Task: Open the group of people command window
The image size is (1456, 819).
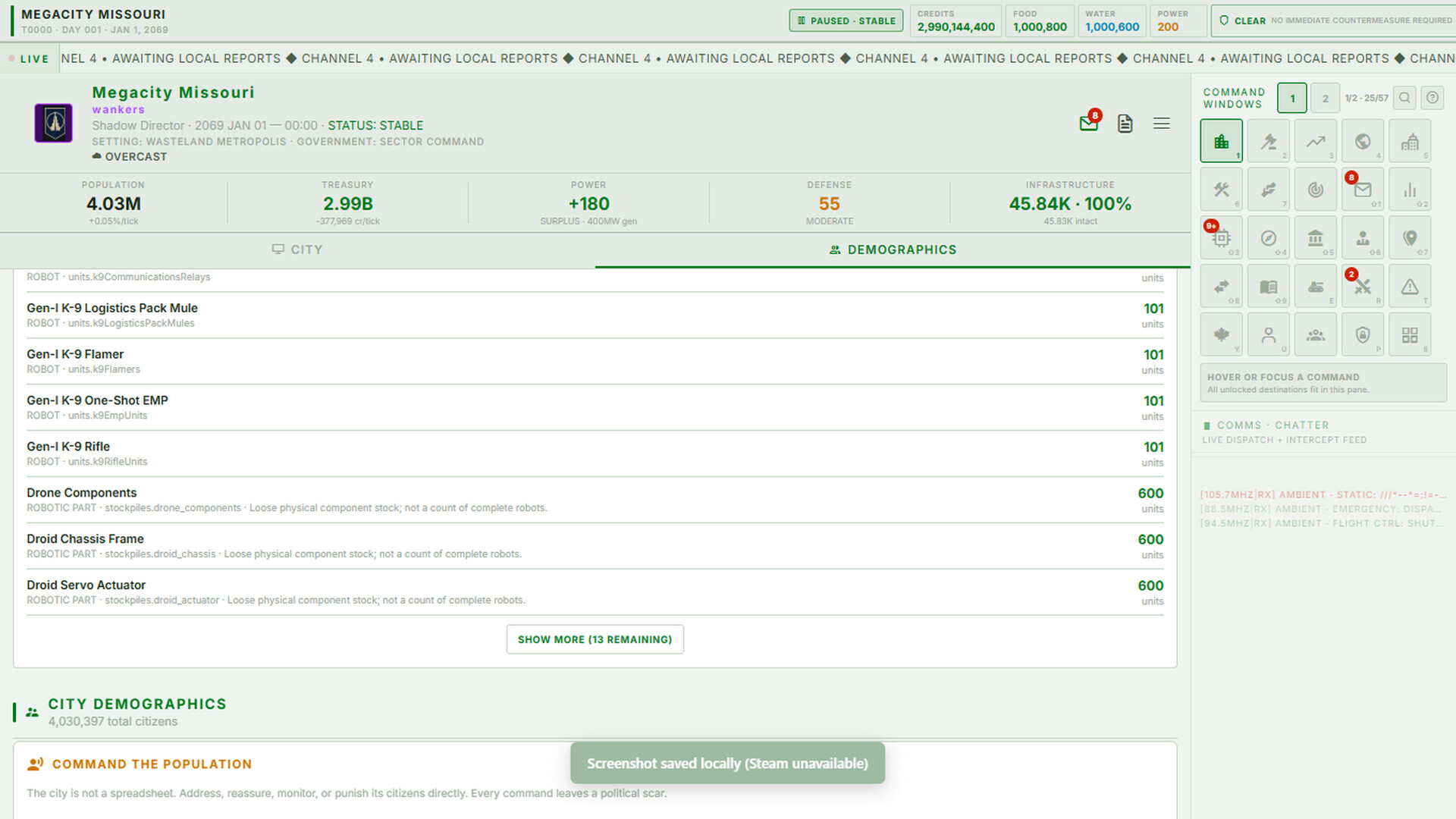Action: (1315, 334)
